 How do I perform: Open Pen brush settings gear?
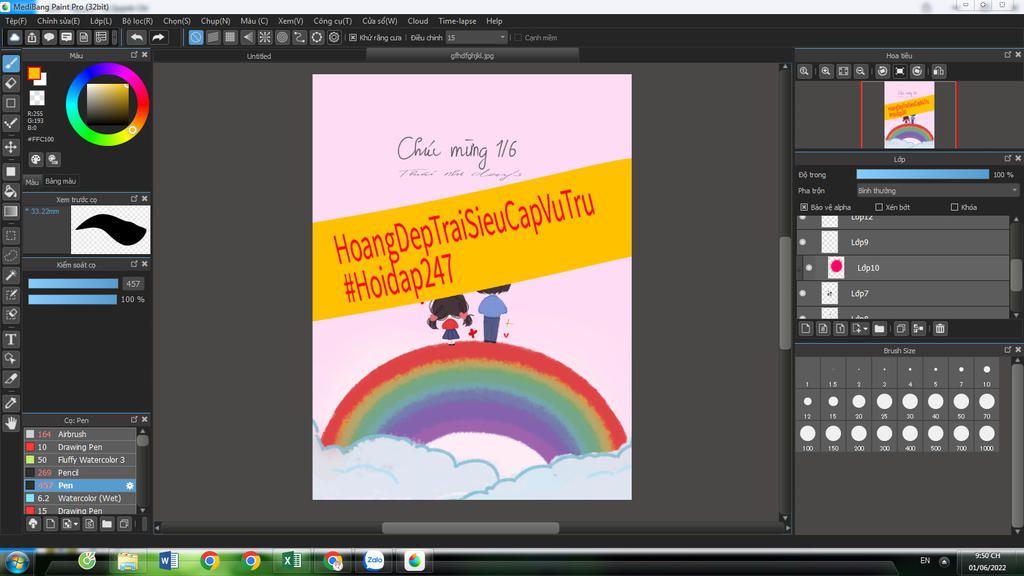[129, 485]
